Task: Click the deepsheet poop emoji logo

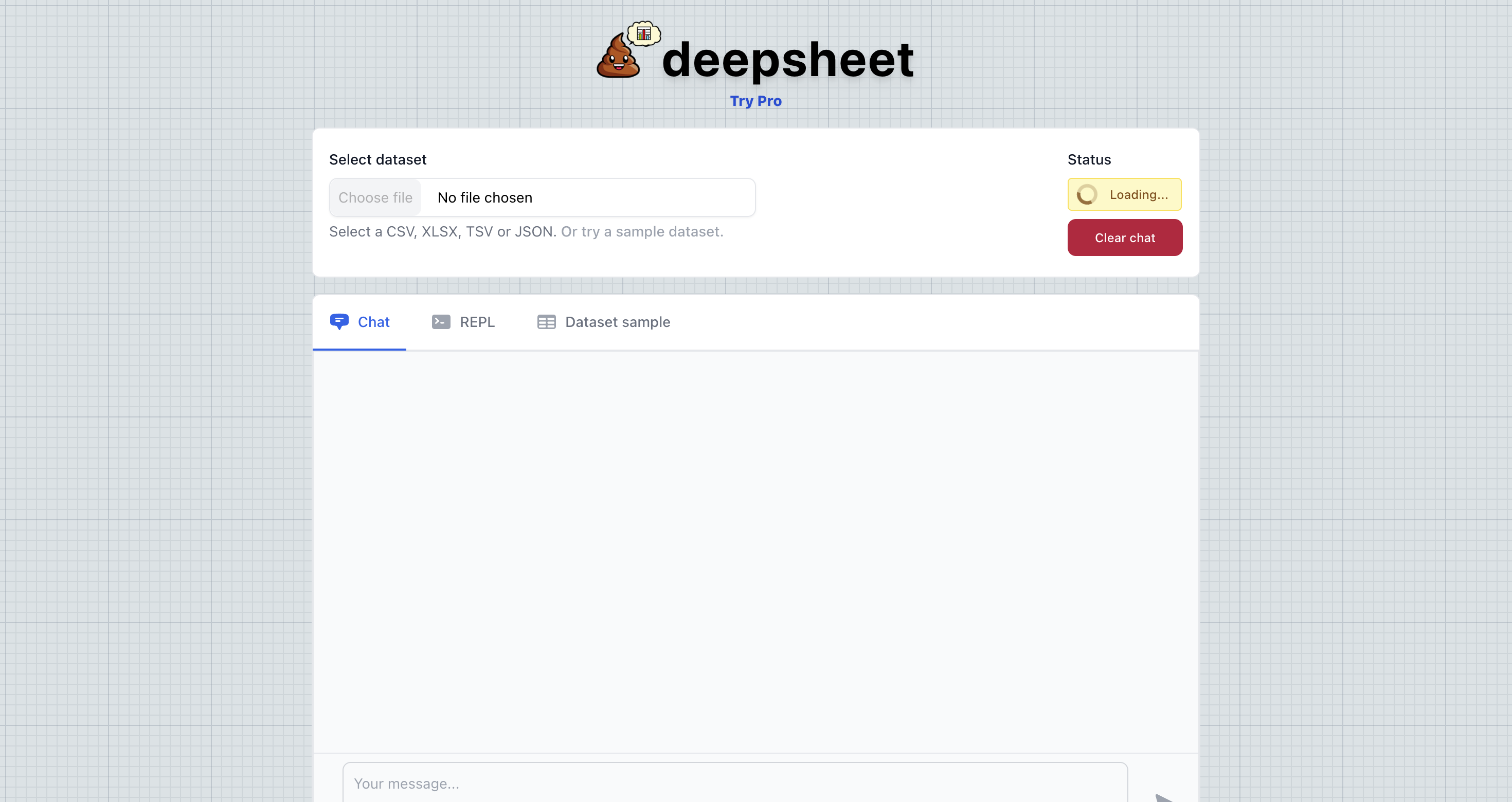Action: (x=628, y=50)
